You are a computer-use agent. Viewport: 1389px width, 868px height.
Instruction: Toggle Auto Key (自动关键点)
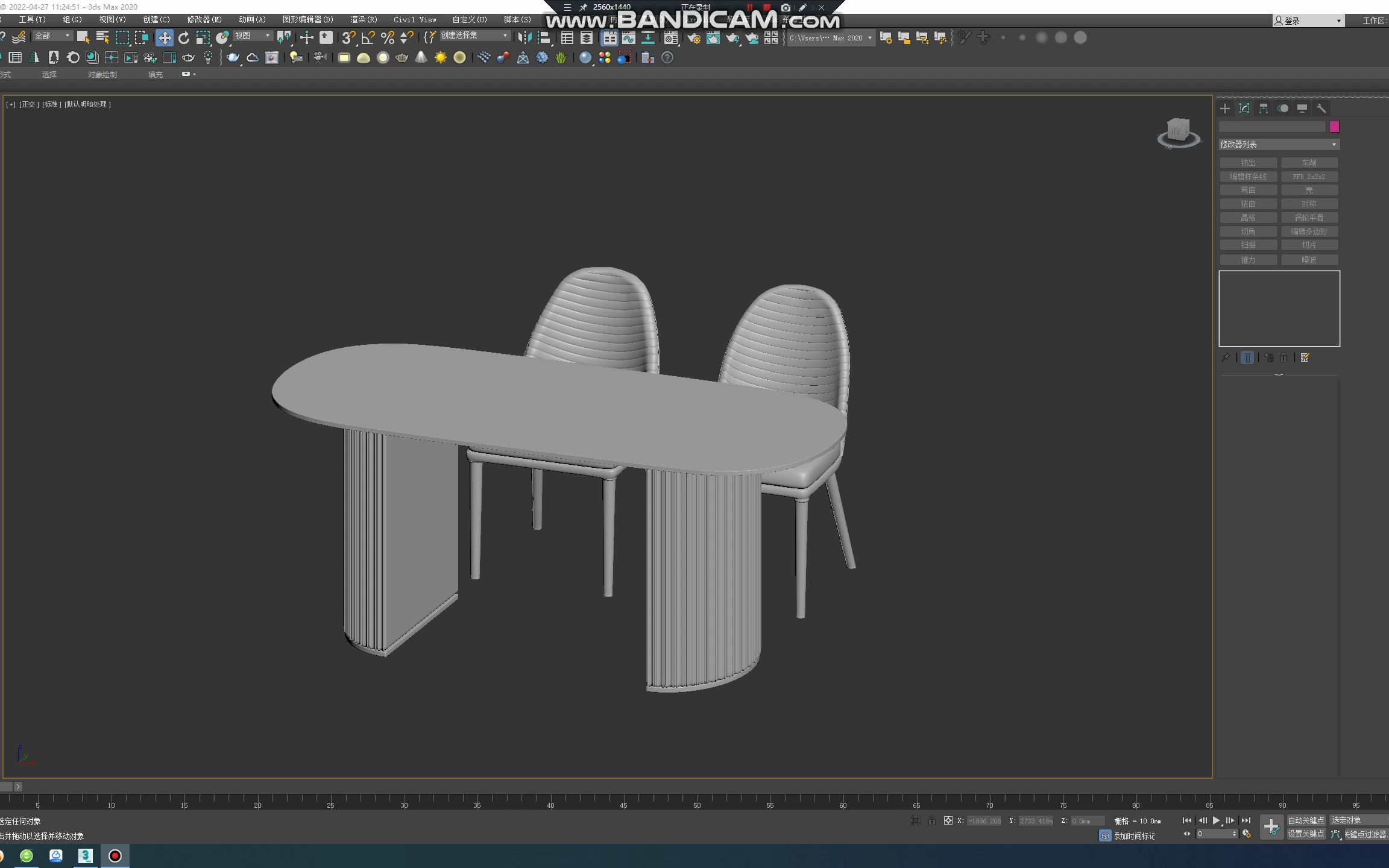pyautogui.click(x=1306, y=820)
